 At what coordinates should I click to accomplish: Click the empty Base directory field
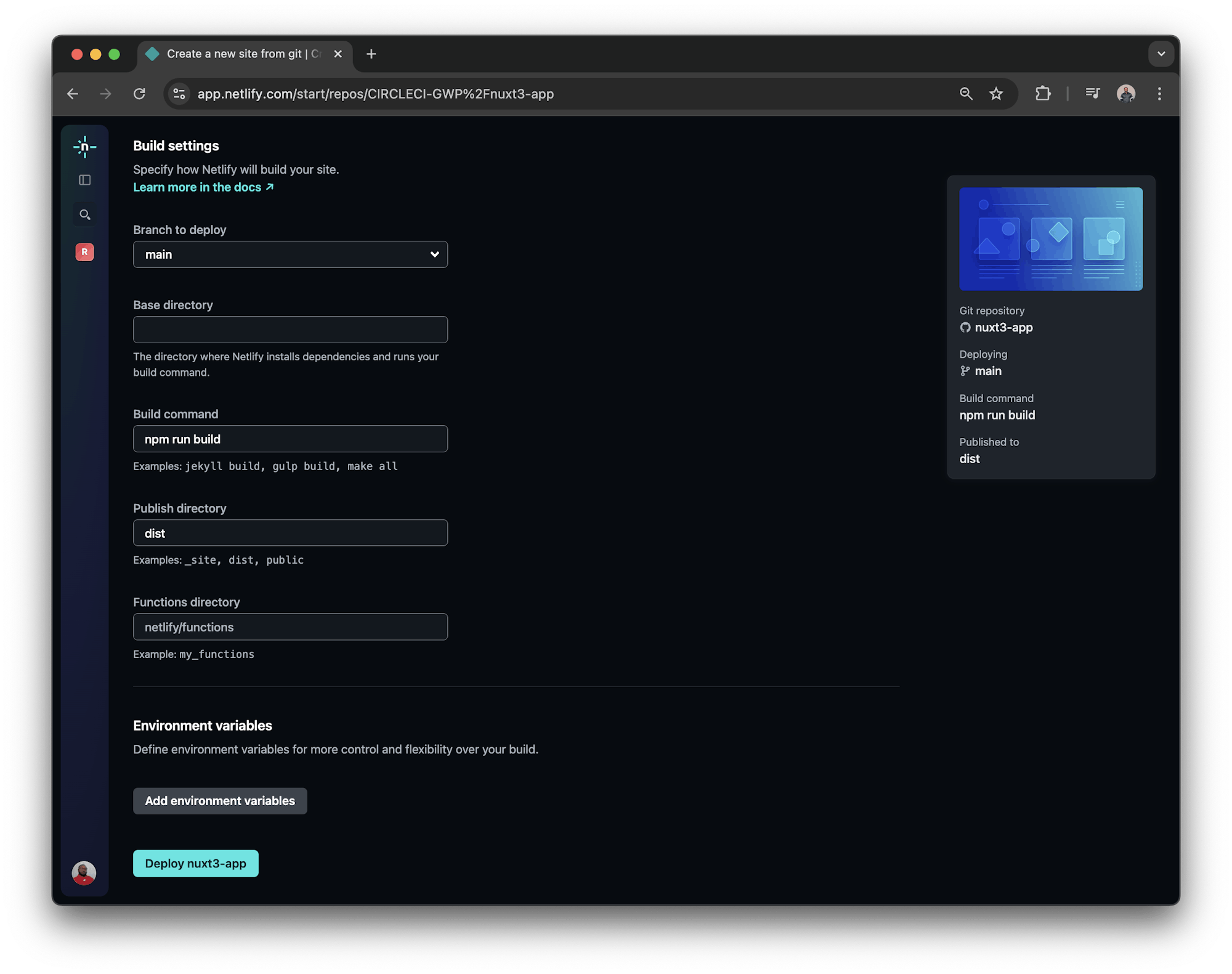(x=290, y=330)
